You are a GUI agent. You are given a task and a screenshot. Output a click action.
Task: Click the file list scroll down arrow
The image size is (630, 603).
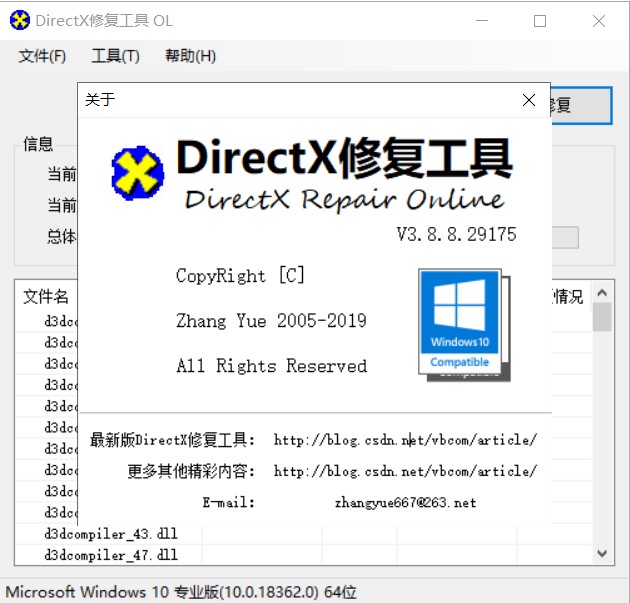(x=602, y=554)
